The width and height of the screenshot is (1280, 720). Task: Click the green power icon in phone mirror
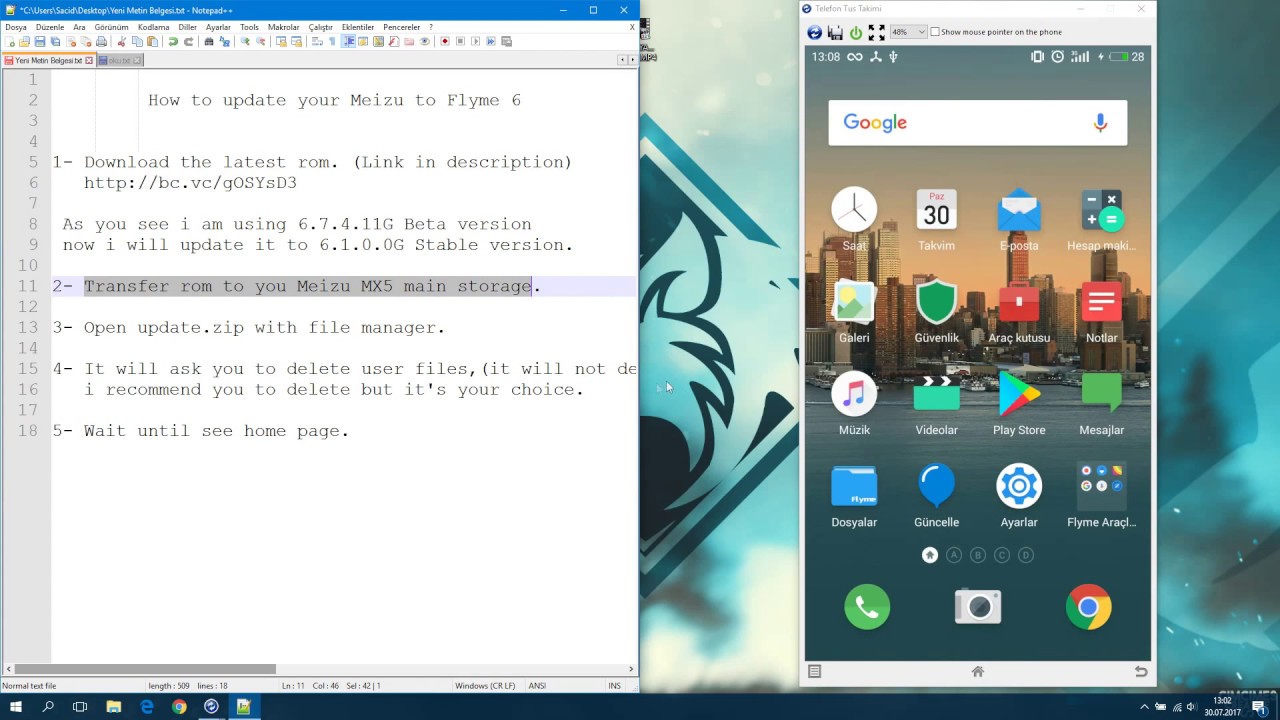pyautogui.click(x=856, y=32)
